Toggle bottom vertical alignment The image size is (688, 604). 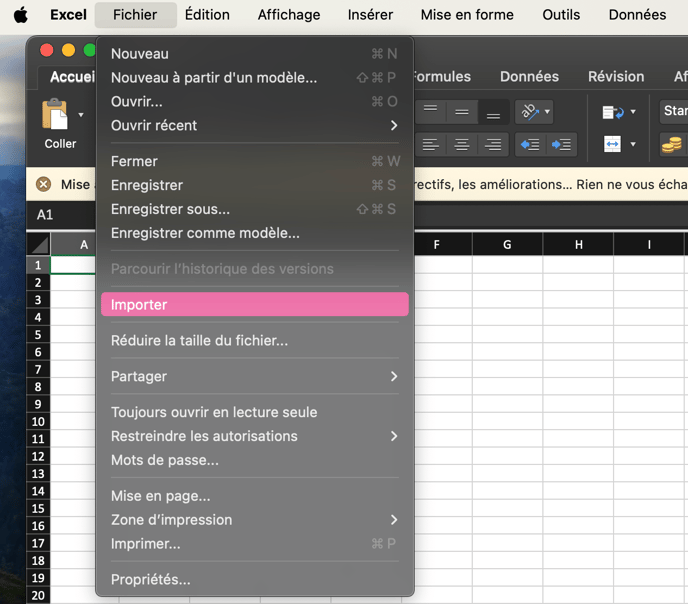(492, 112)
